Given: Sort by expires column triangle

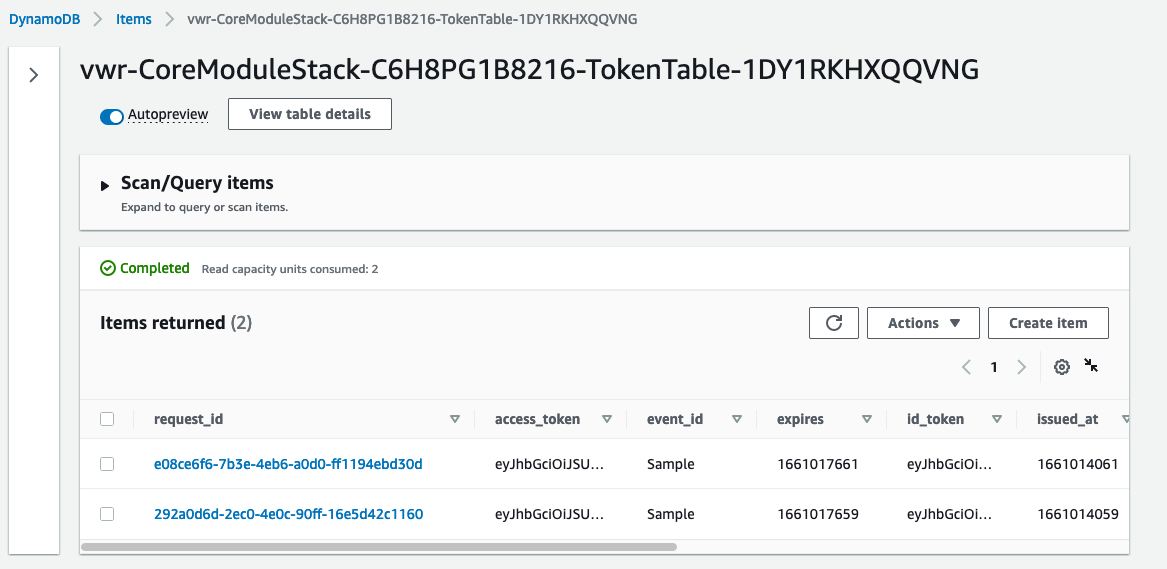Looking at the screenshot, I should point(866,419).
